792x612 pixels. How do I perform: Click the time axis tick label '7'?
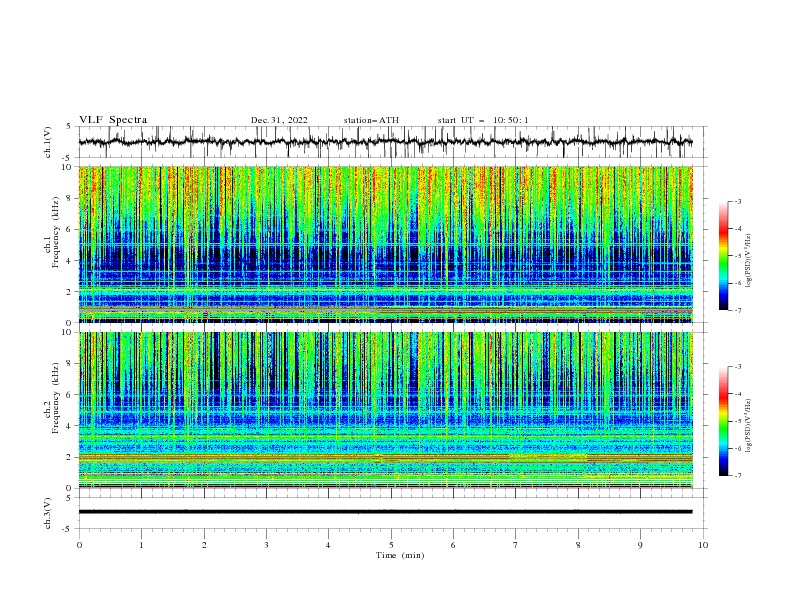pos(516,545)
